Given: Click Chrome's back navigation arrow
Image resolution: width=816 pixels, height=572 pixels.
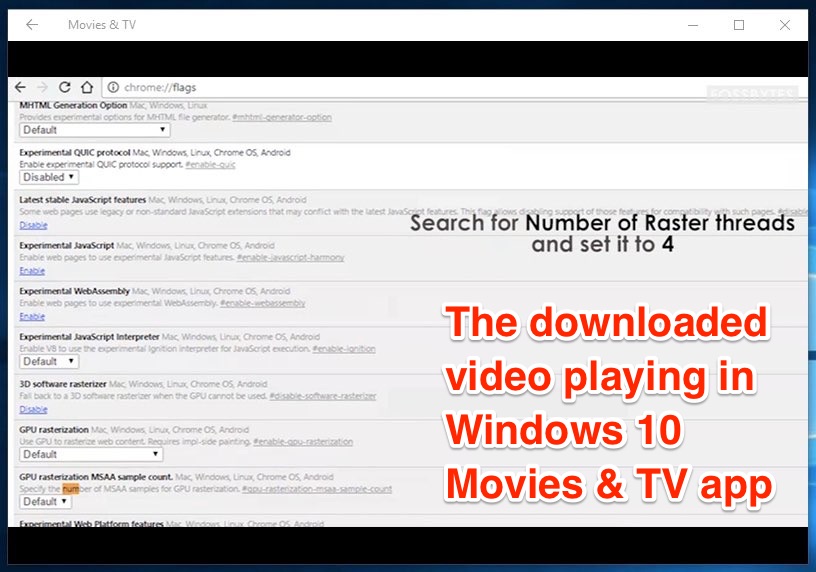Looking at the screenshot, I should (23, 88).
